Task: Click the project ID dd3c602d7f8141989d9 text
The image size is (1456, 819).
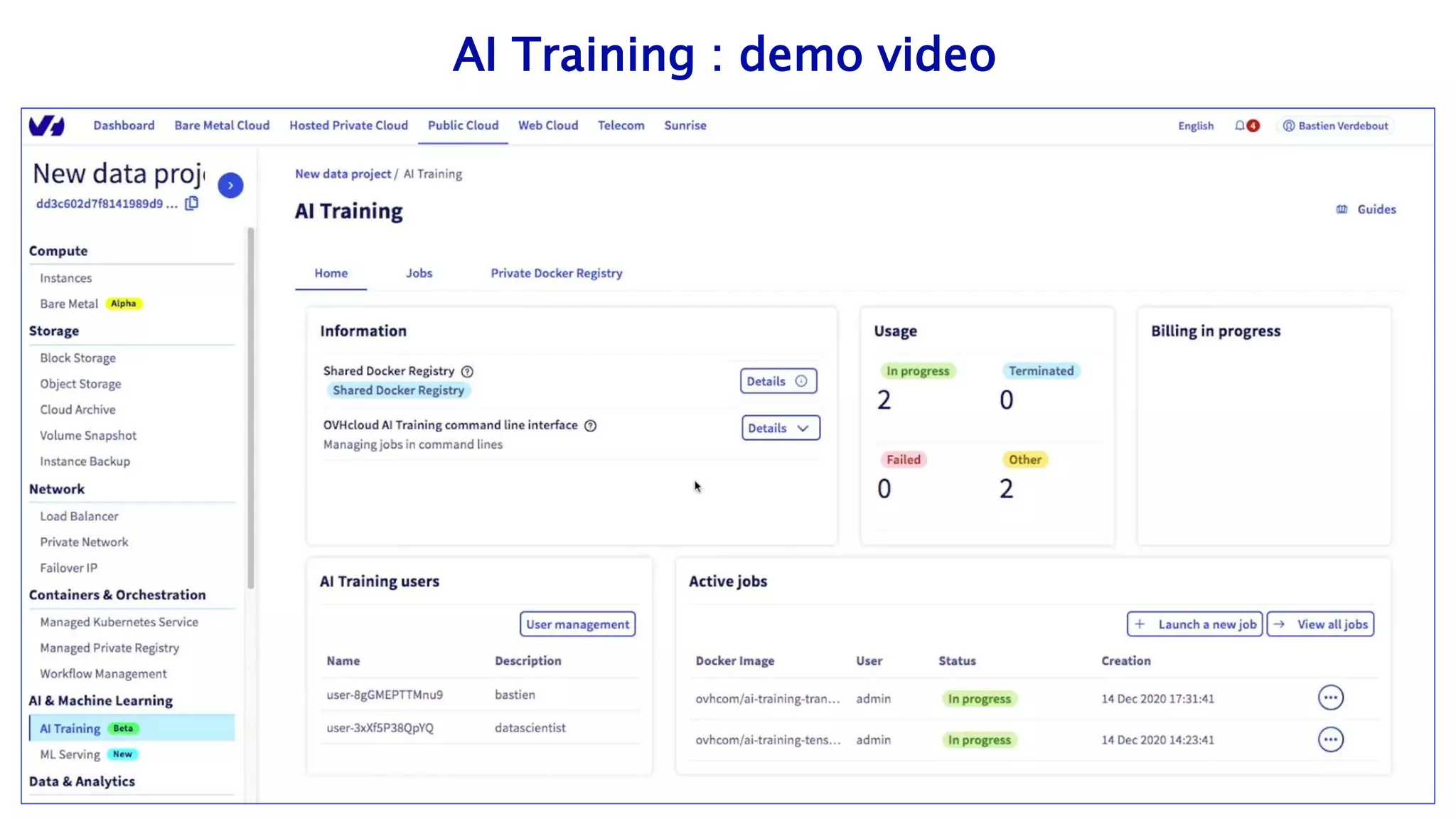Action: [106, 204]
